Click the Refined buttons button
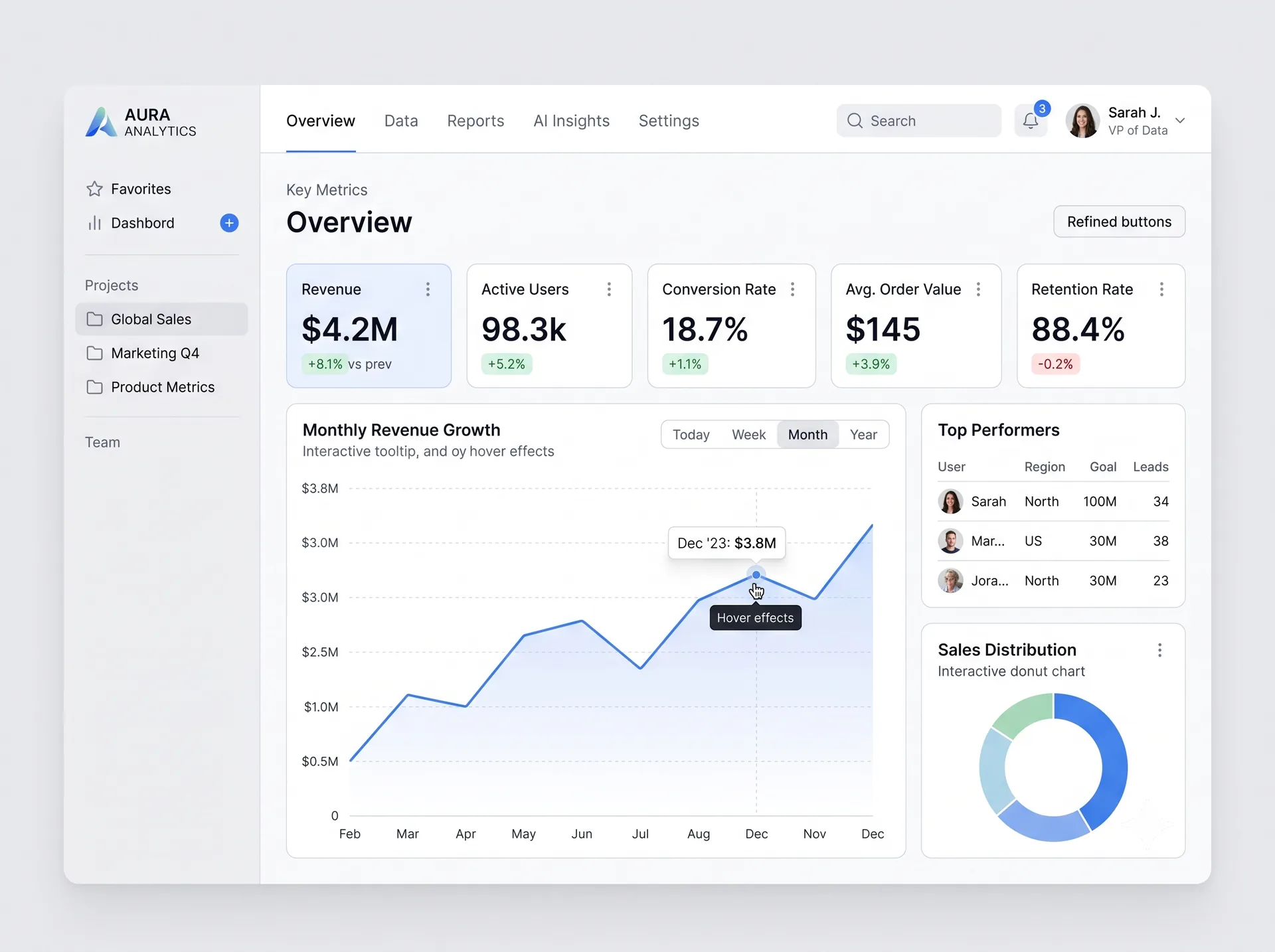The height and width of the screenshot is (952, 1275). coord(1119,222)
